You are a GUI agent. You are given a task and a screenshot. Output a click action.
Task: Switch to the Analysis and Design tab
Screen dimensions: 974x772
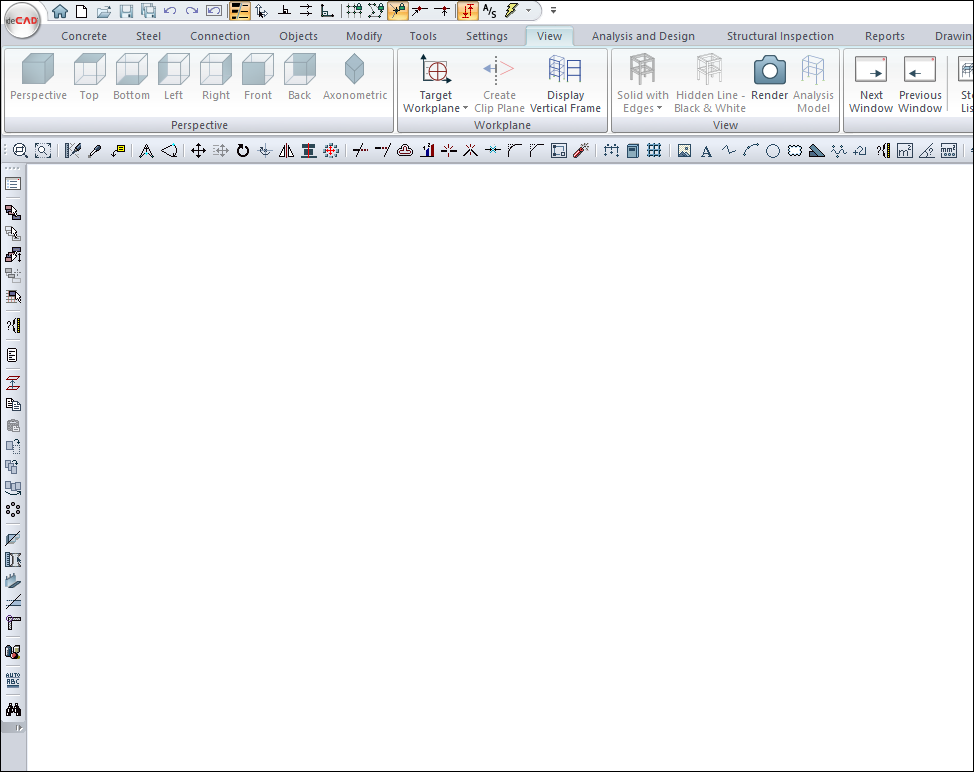pos(642,36)
